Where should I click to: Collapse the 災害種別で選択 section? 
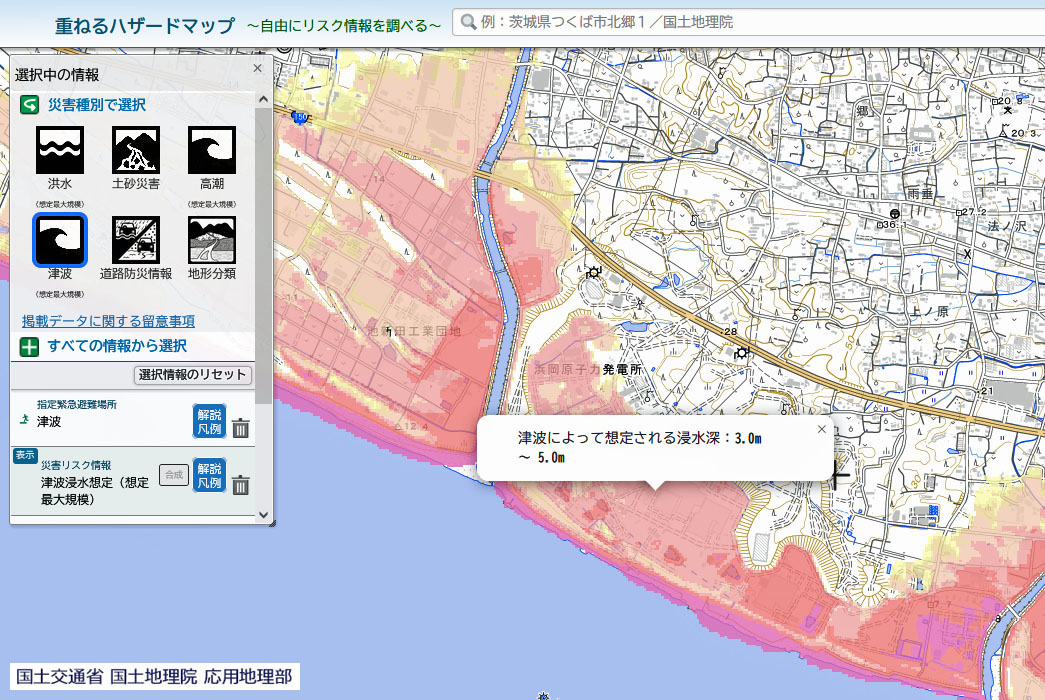coord(30,104)
